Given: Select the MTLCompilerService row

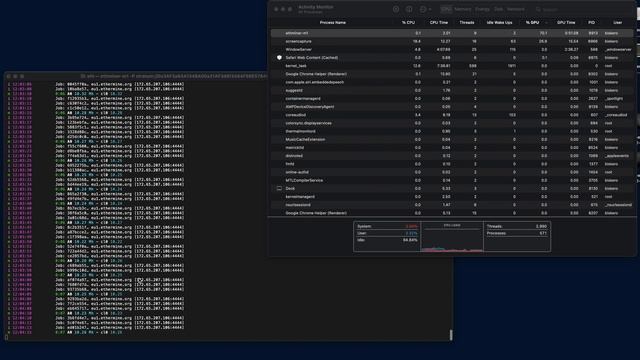Looking at the screenshot, I should [x=452, y=180].
